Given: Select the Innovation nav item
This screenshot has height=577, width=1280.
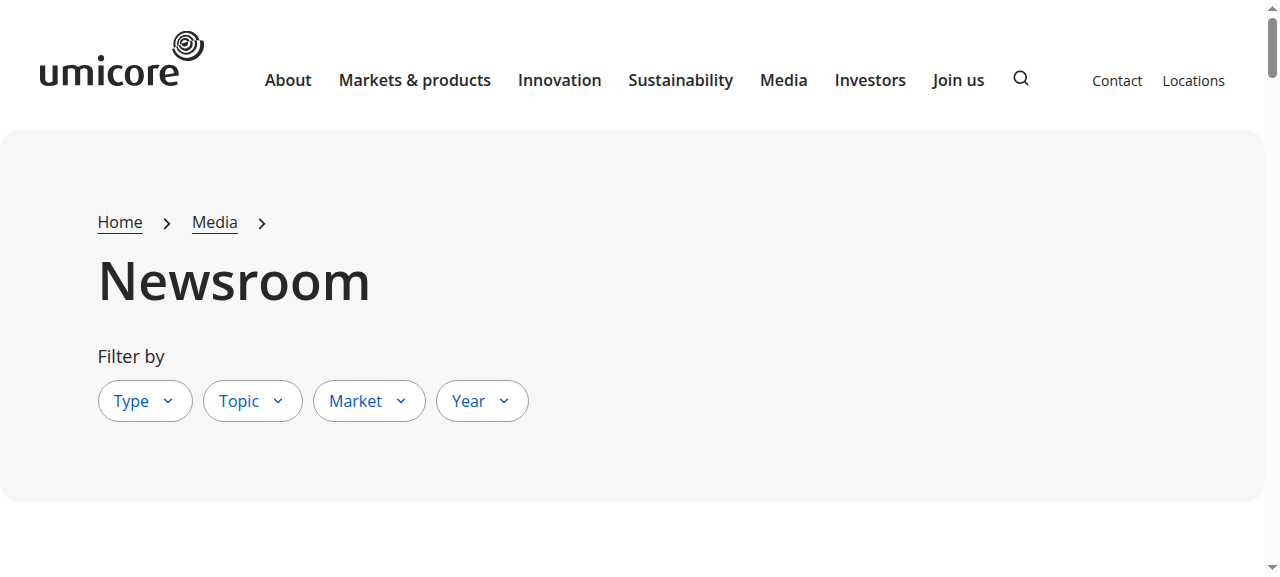Looking at the screenshot, I should (x=560, y=80).
